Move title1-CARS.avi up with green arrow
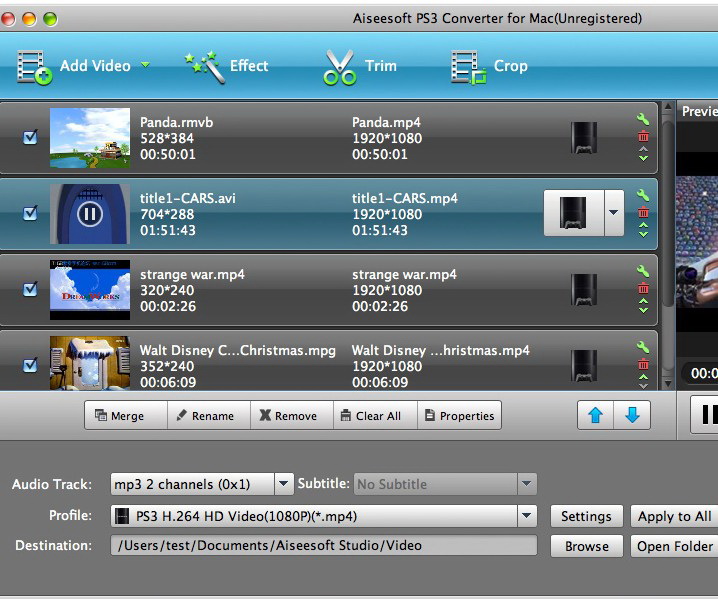 click(643, 225)
